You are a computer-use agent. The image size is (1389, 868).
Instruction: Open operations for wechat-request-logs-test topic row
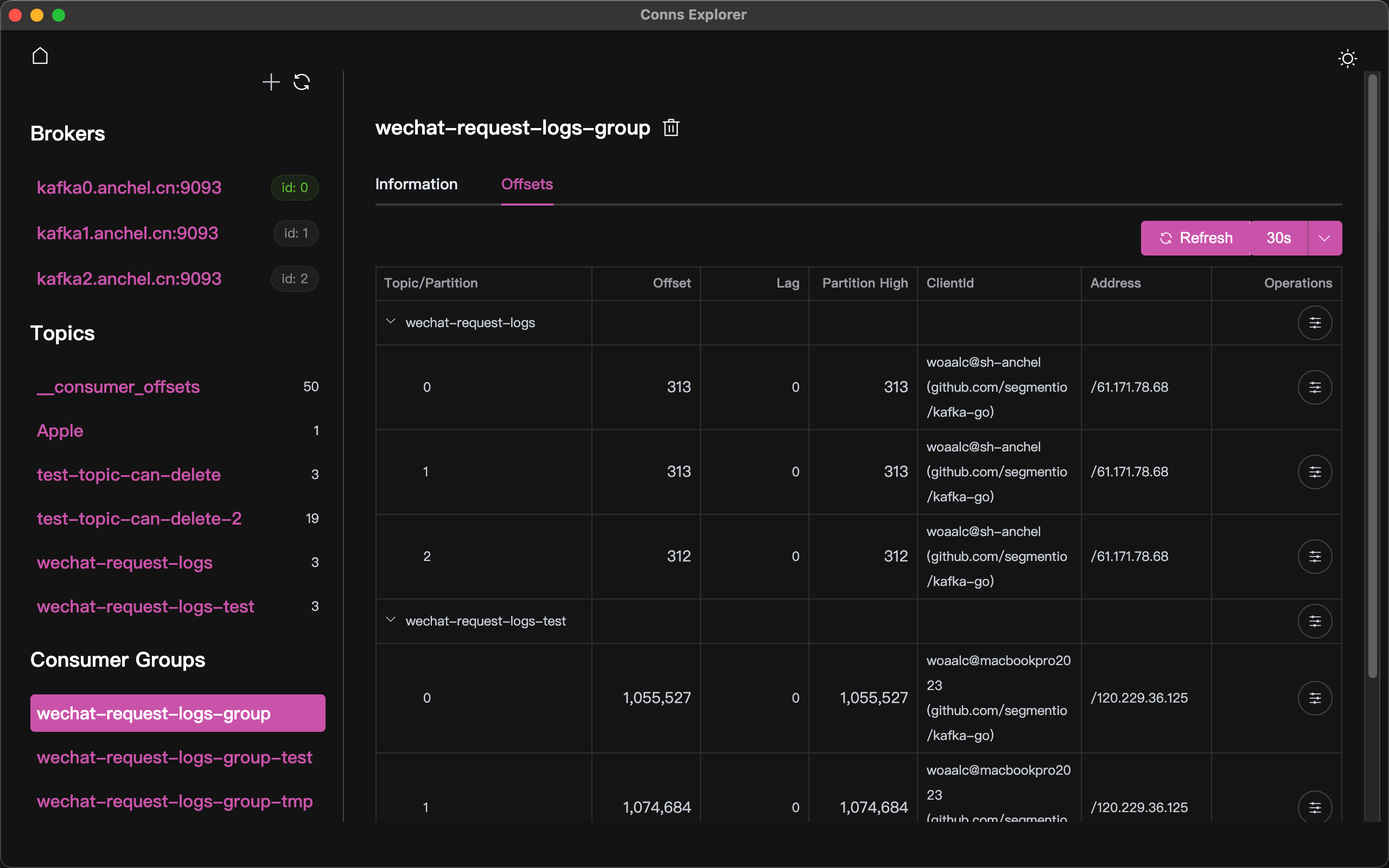(x=1314, y=621)
